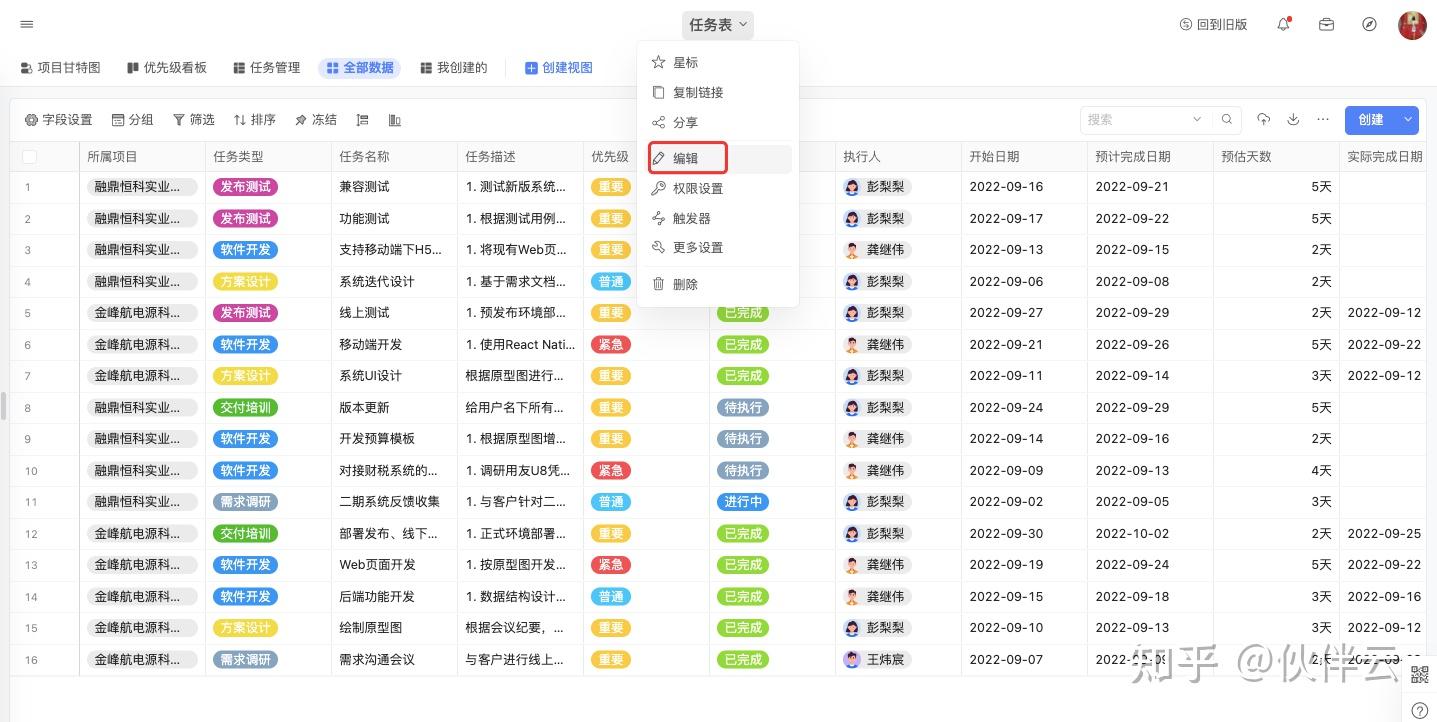
Task: Click the 系统UI设计 task name cell
Action: click(x=394, y=376)
